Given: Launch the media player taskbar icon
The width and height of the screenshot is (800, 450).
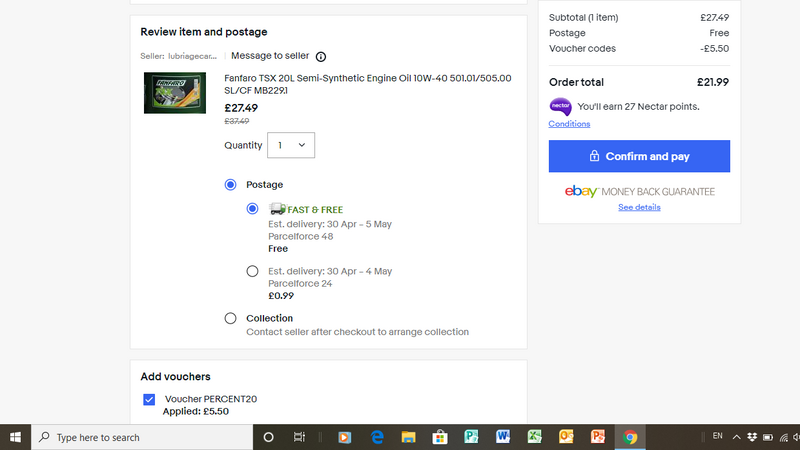Looking at the screenshot, I should point(344,437).
